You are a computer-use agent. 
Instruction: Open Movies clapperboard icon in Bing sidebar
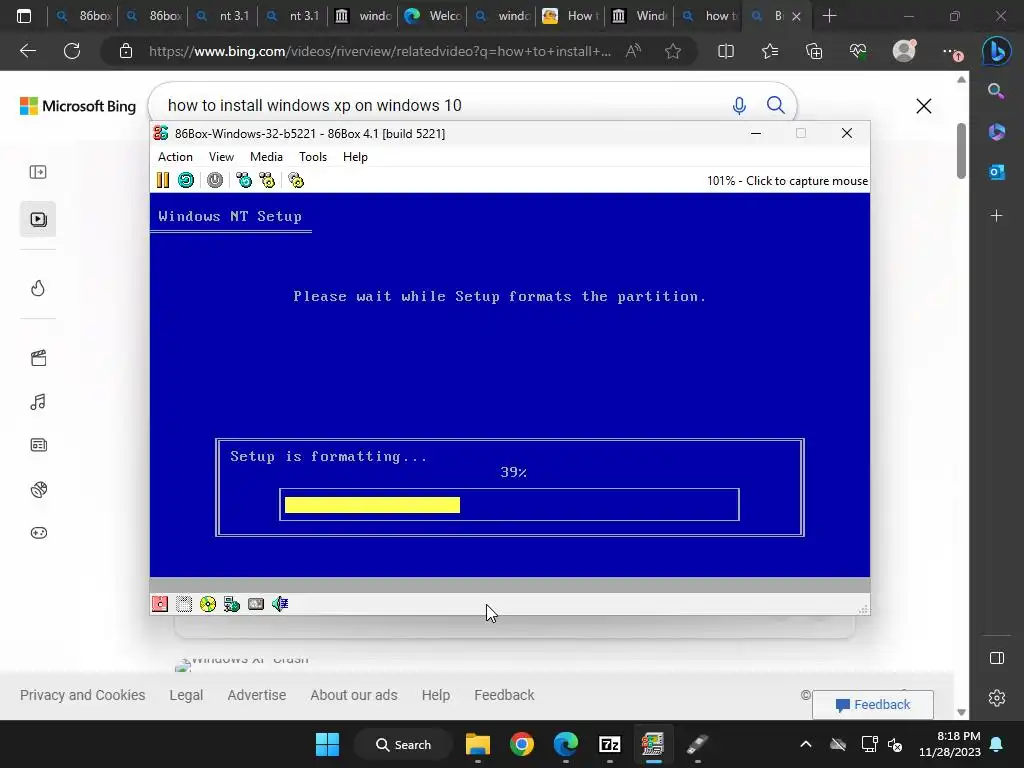coord(39,358)
